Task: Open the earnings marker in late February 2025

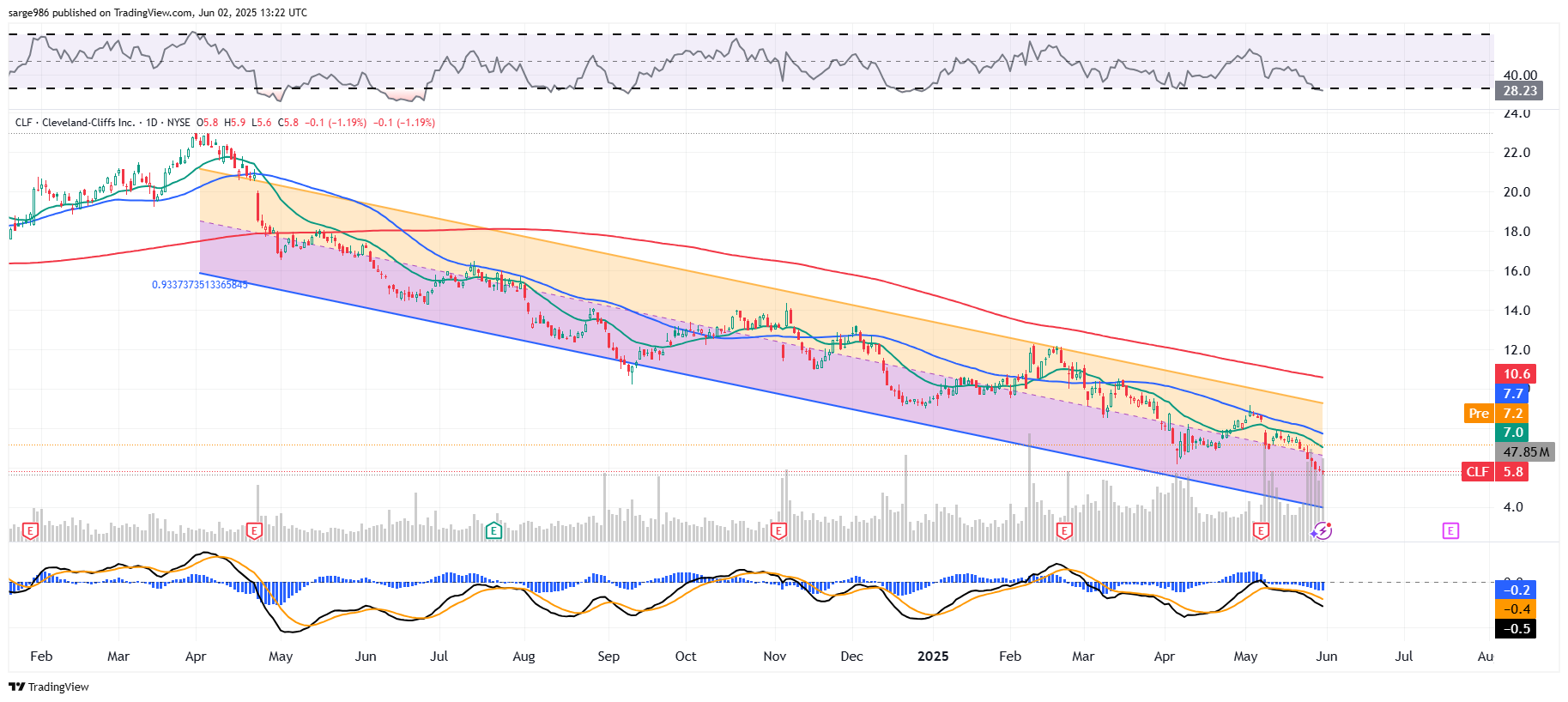Action: (1064, 531)
